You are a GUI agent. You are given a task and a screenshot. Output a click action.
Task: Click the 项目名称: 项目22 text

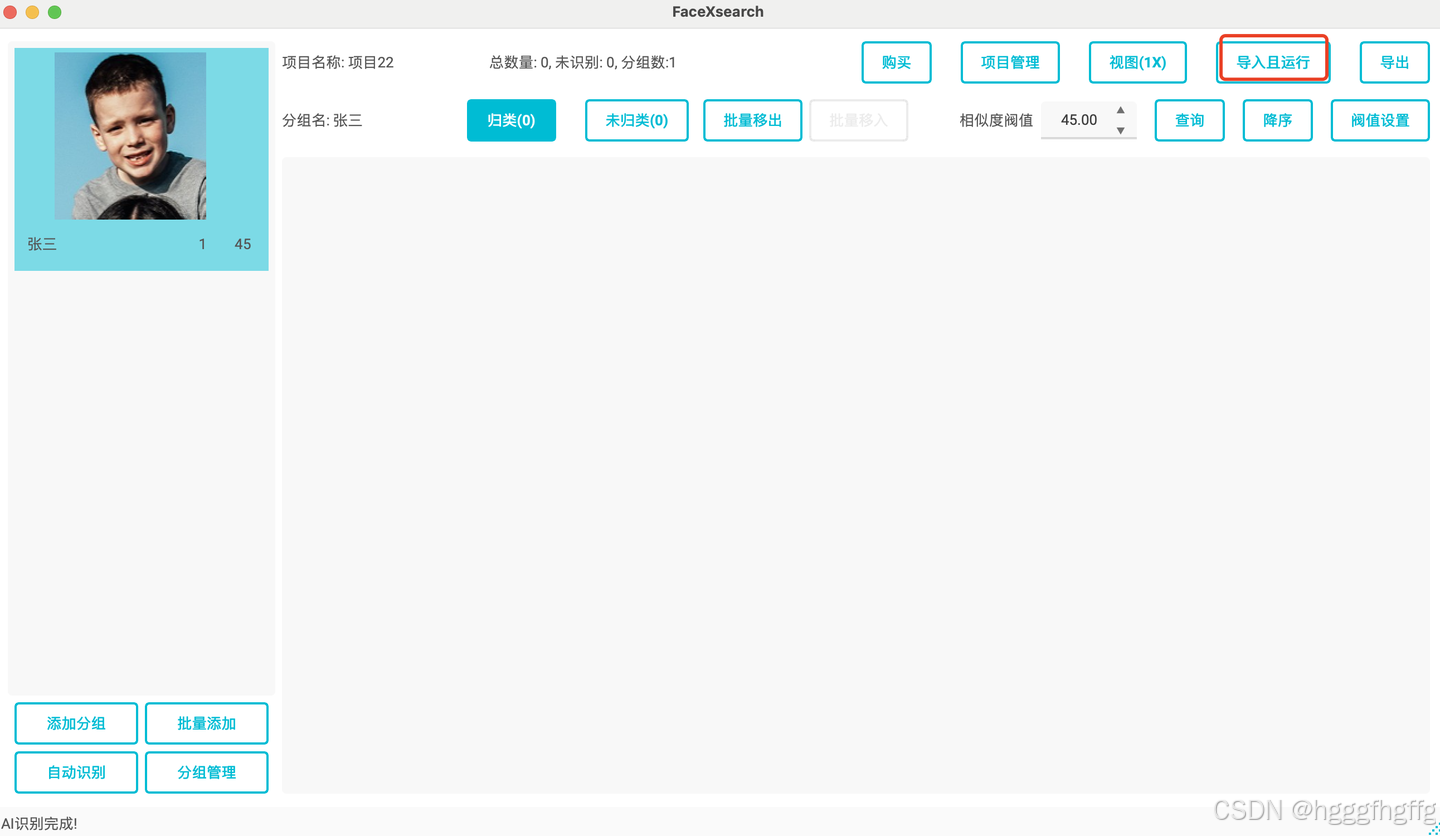338,62
